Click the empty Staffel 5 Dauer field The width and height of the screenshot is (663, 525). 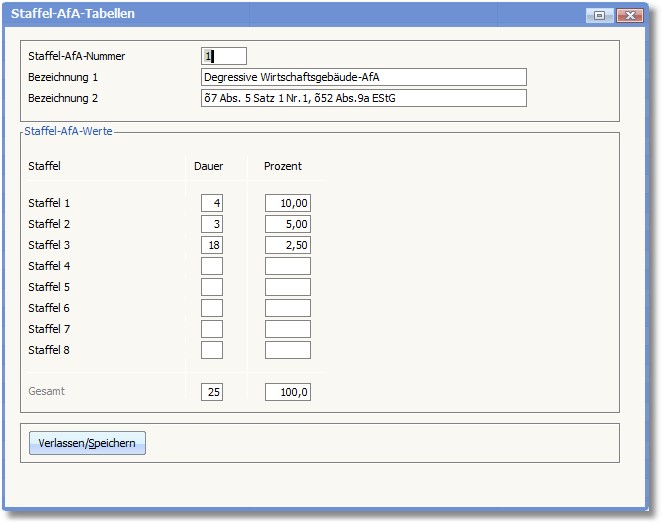click(212, 287)
